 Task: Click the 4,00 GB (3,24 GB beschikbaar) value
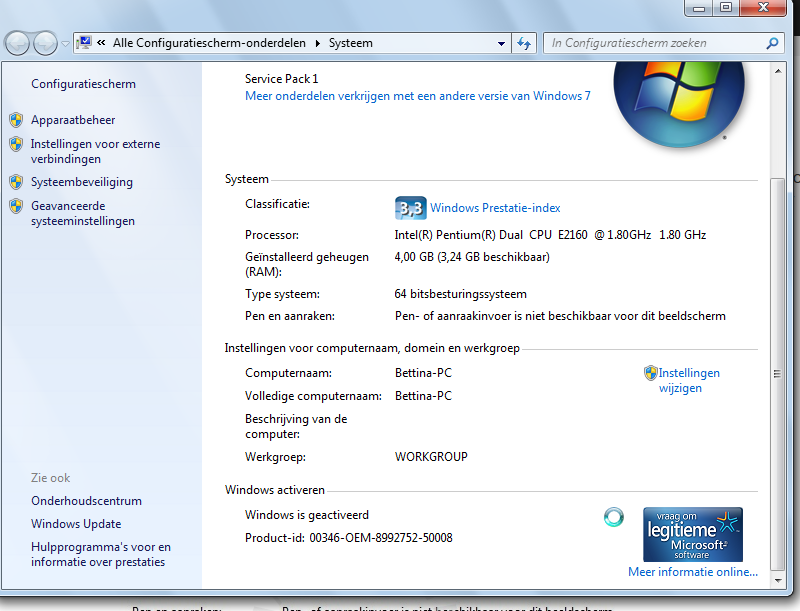pyautogui.click(x=472, y=257)
